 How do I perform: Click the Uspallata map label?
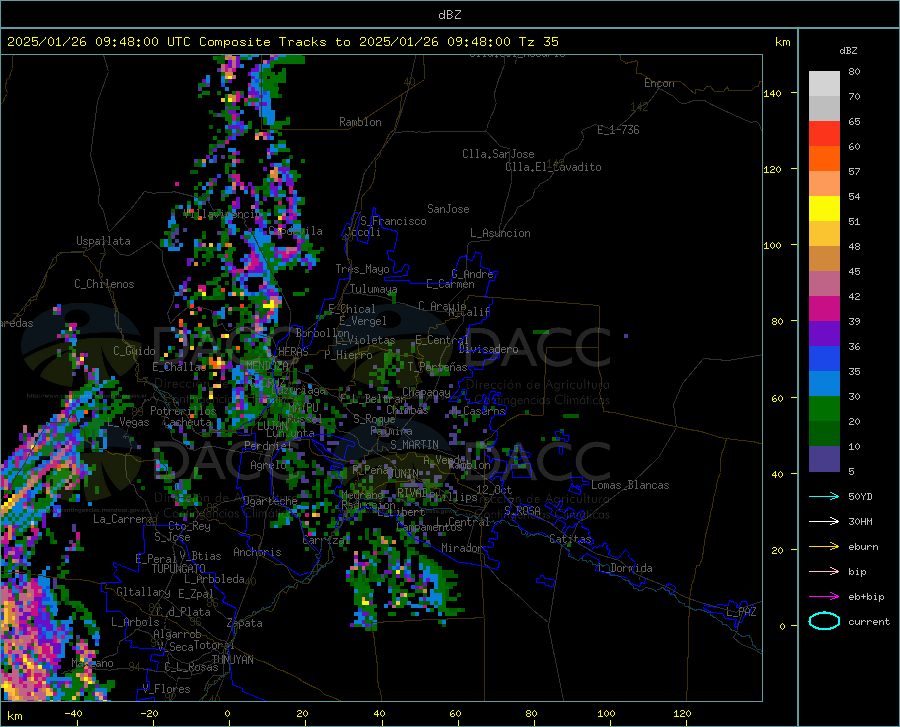(103, 241)
